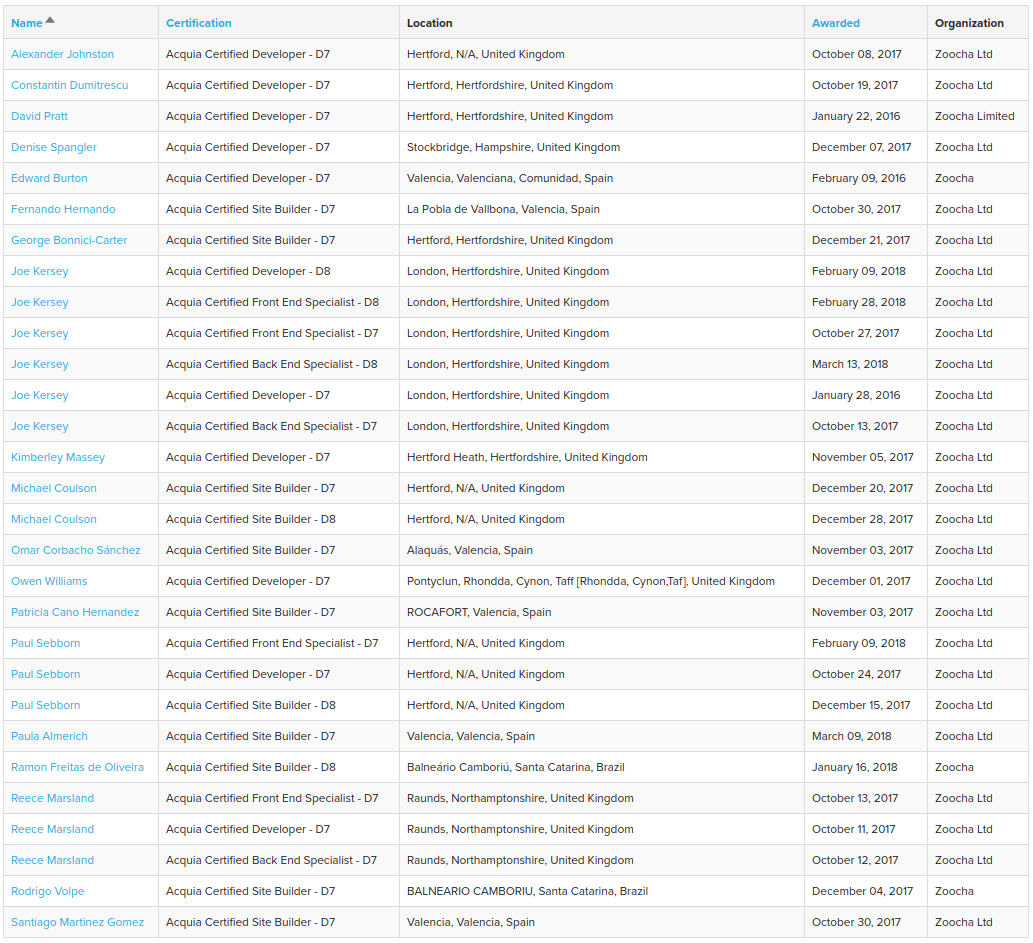Open Denise Spangler's profile link
The height and width of the screenshot is (943, 1033).
(54, 147)
